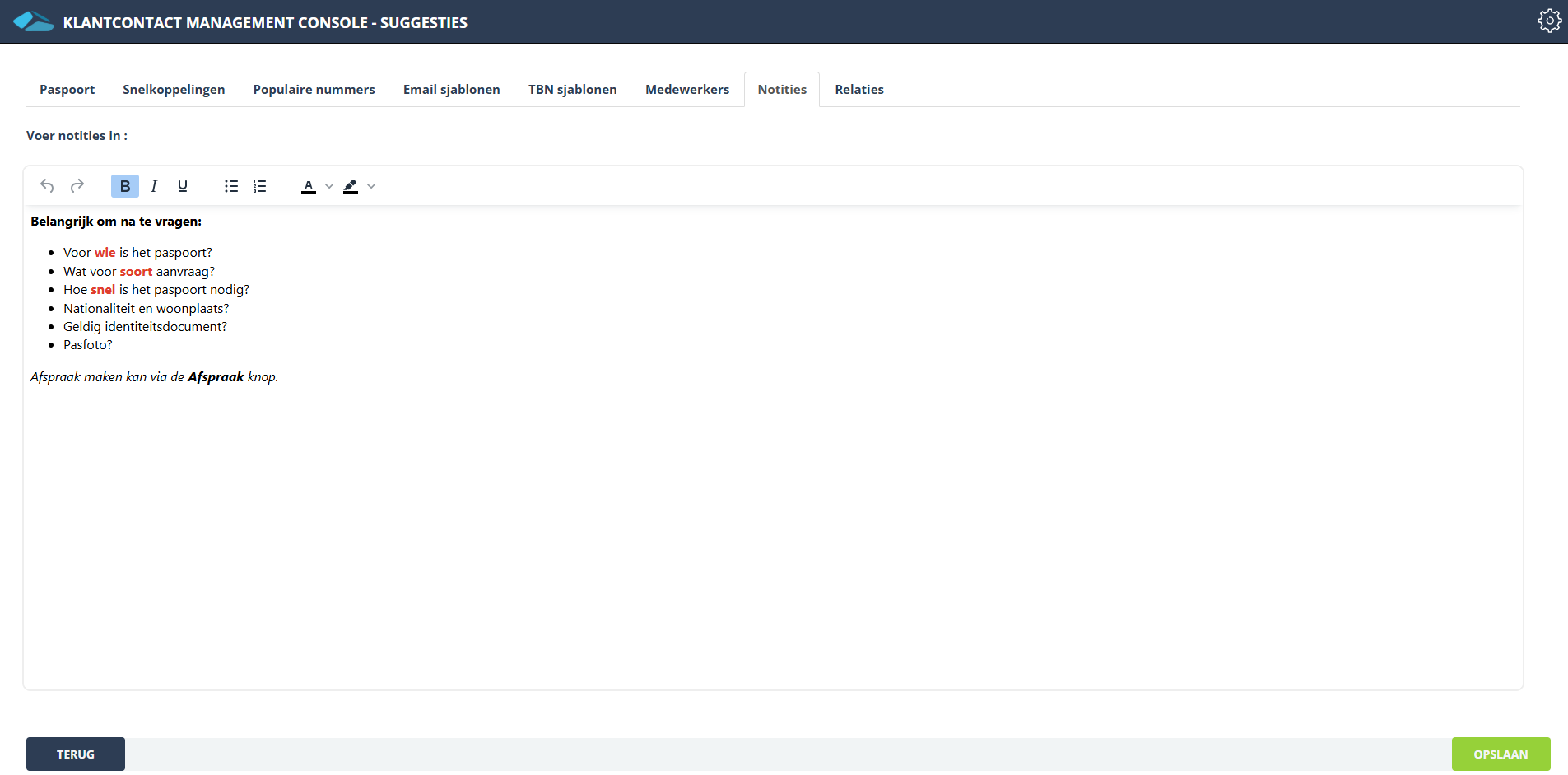Click the Undo icon in the editor toolbar
Image resolution: width=1568 pixels, height=775 pixels.
pyautogui.click(x=47, y=186)
